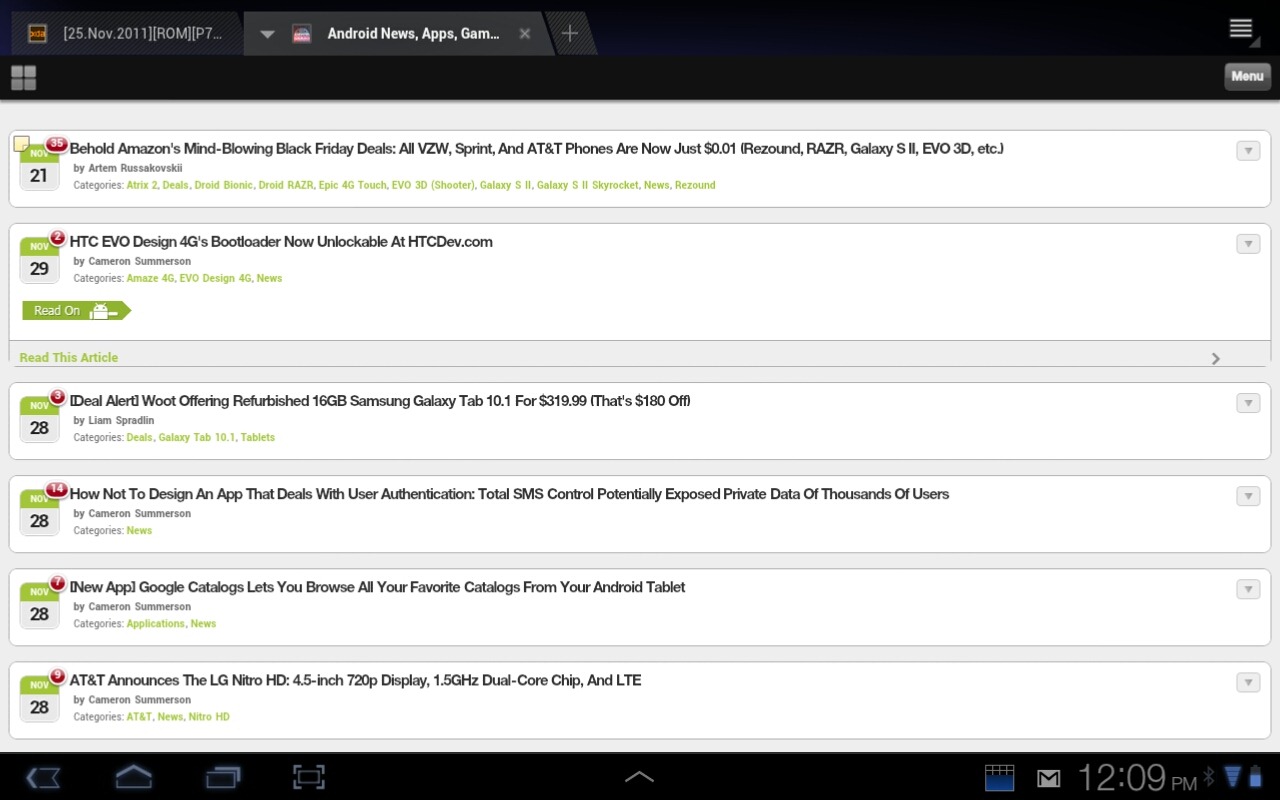Open a new browser tab with plus icon
Screen dimensions: 1280x800
point(569,33)
